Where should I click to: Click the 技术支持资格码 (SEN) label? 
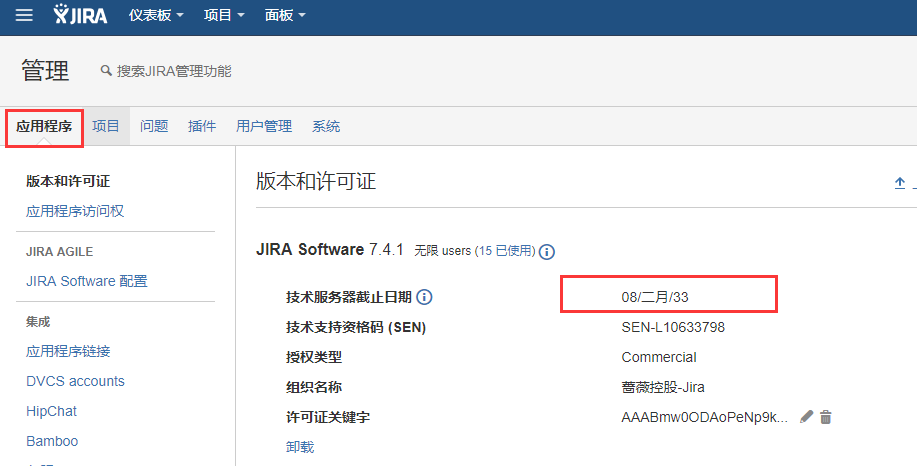coord(356,327)
